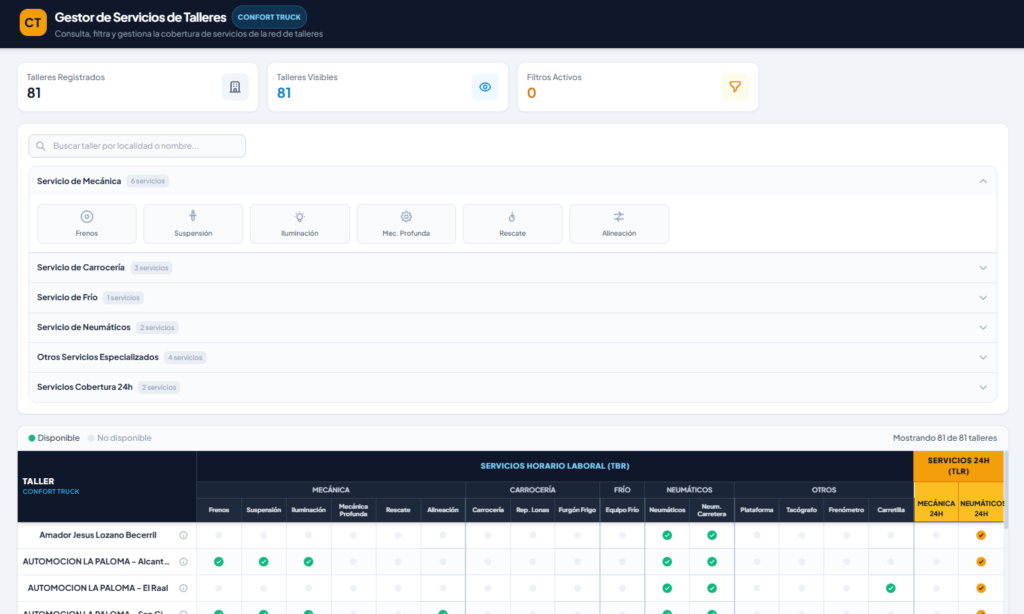
Task: Toggle the Frenos service filter
Action: coord(87,223)
